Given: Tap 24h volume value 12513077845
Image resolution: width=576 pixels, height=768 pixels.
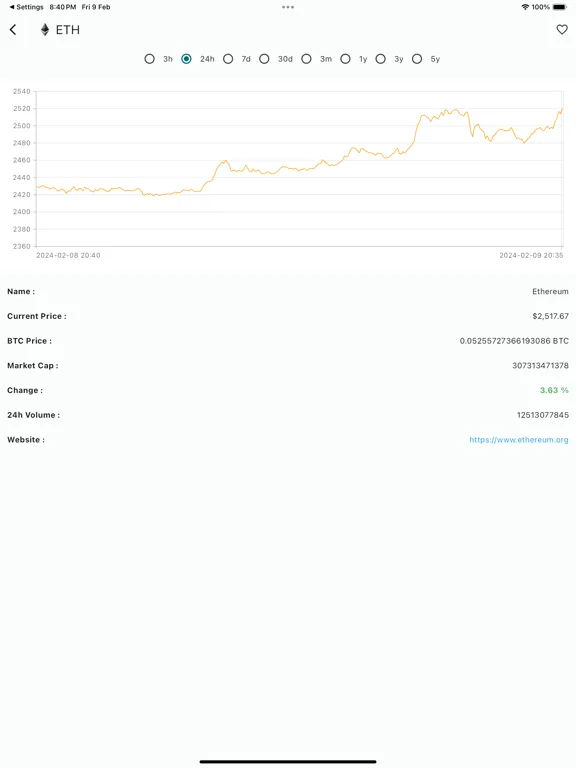Looking at the screenshot, I should click(x=543, y=415).
